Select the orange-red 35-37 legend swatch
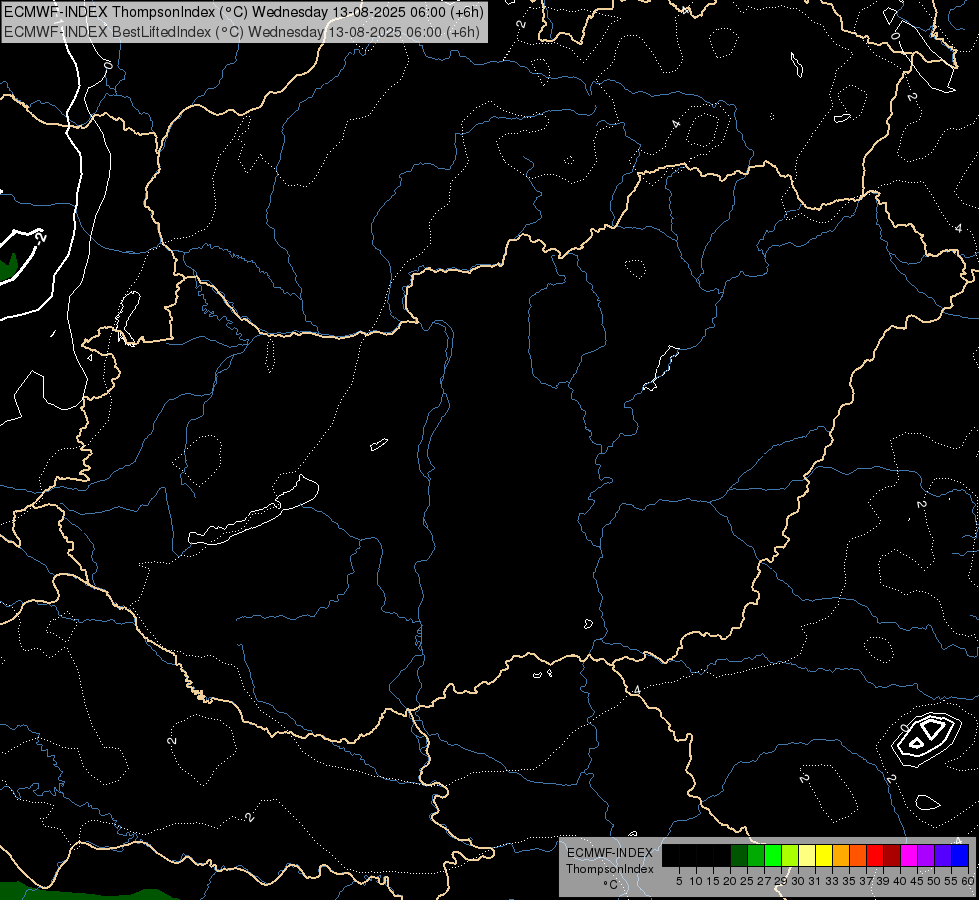The width and height of the screenshot is (979, 900). 858,855
